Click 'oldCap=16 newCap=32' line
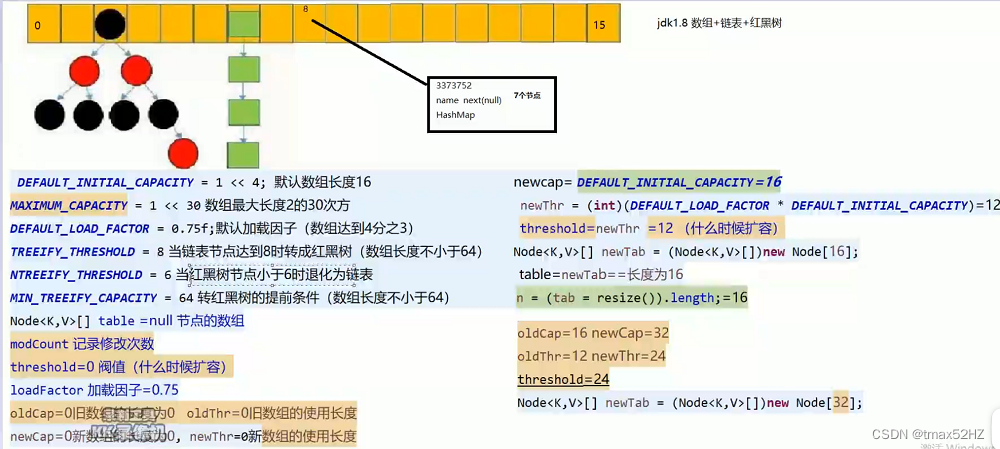 tap(593, 332)
